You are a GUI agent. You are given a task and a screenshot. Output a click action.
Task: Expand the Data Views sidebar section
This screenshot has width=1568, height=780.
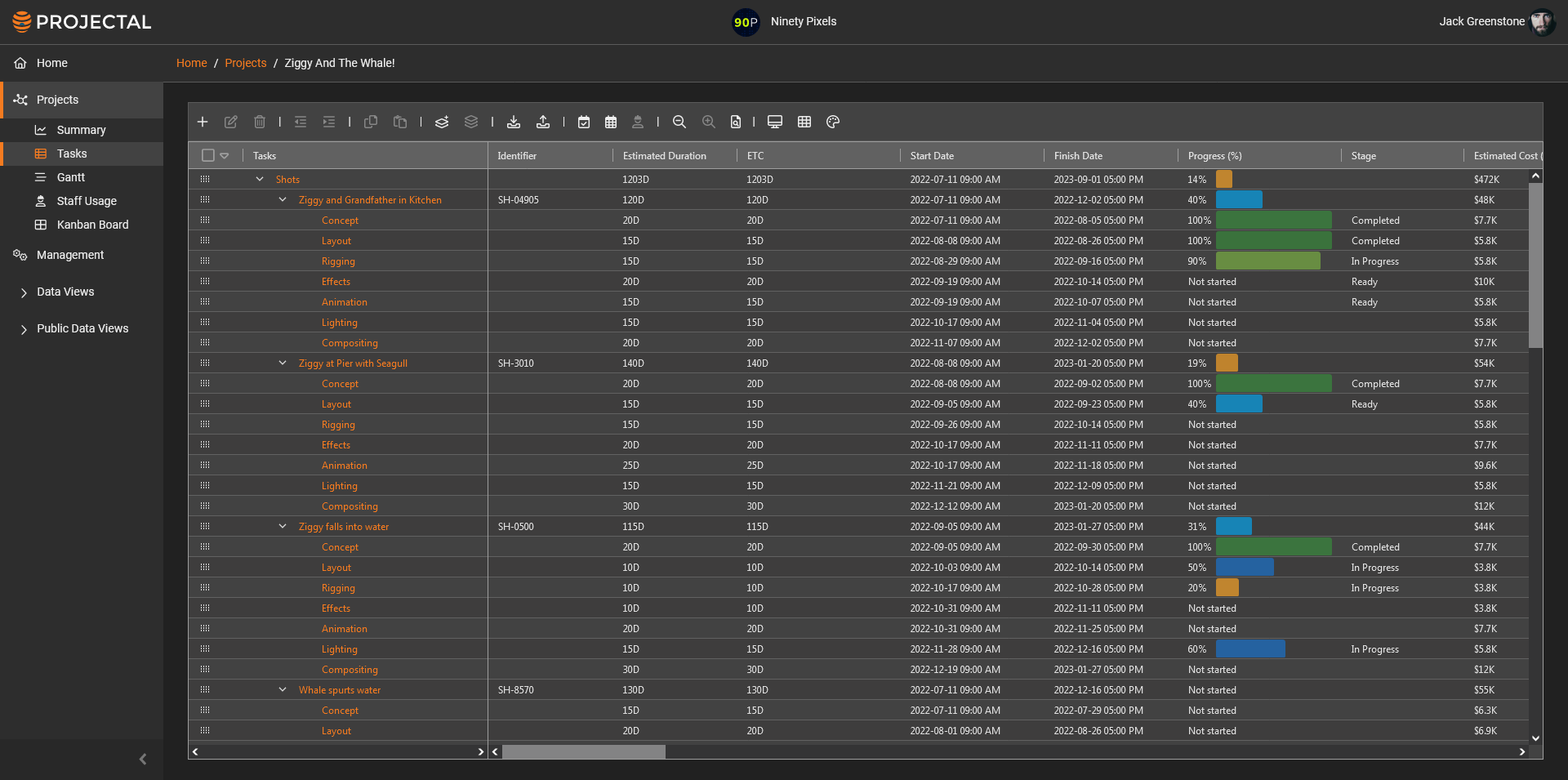click(x=24, y=292)
